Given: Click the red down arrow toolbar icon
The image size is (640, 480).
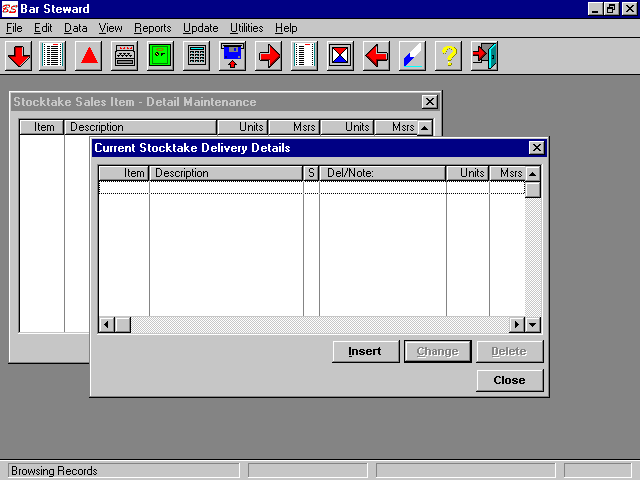Looking at the screenshot, I should pos(19,56).
